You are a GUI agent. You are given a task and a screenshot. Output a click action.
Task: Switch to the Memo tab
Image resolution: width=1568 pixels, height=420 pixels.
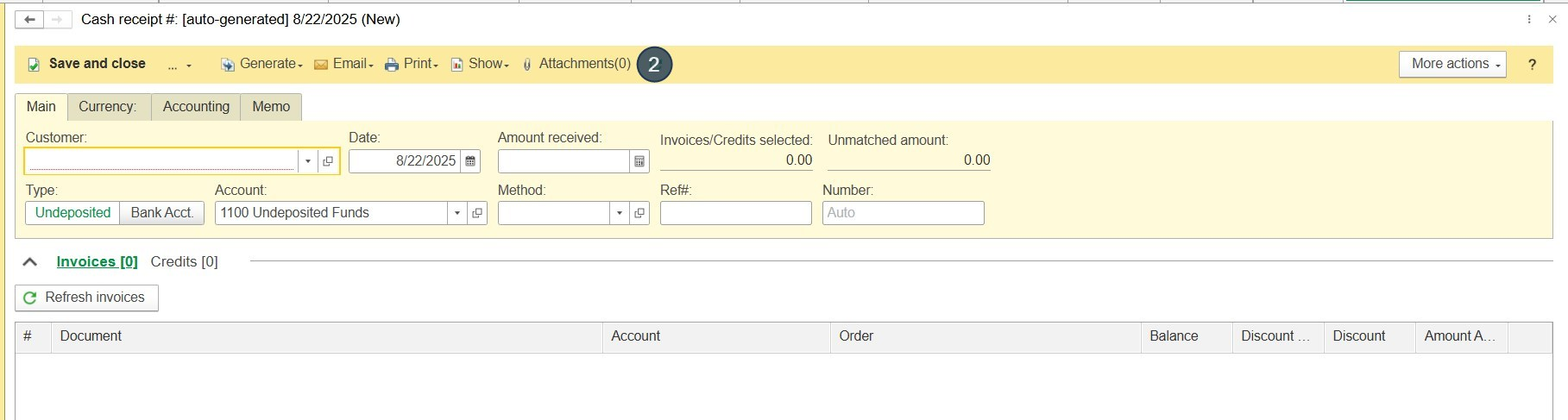271,107
